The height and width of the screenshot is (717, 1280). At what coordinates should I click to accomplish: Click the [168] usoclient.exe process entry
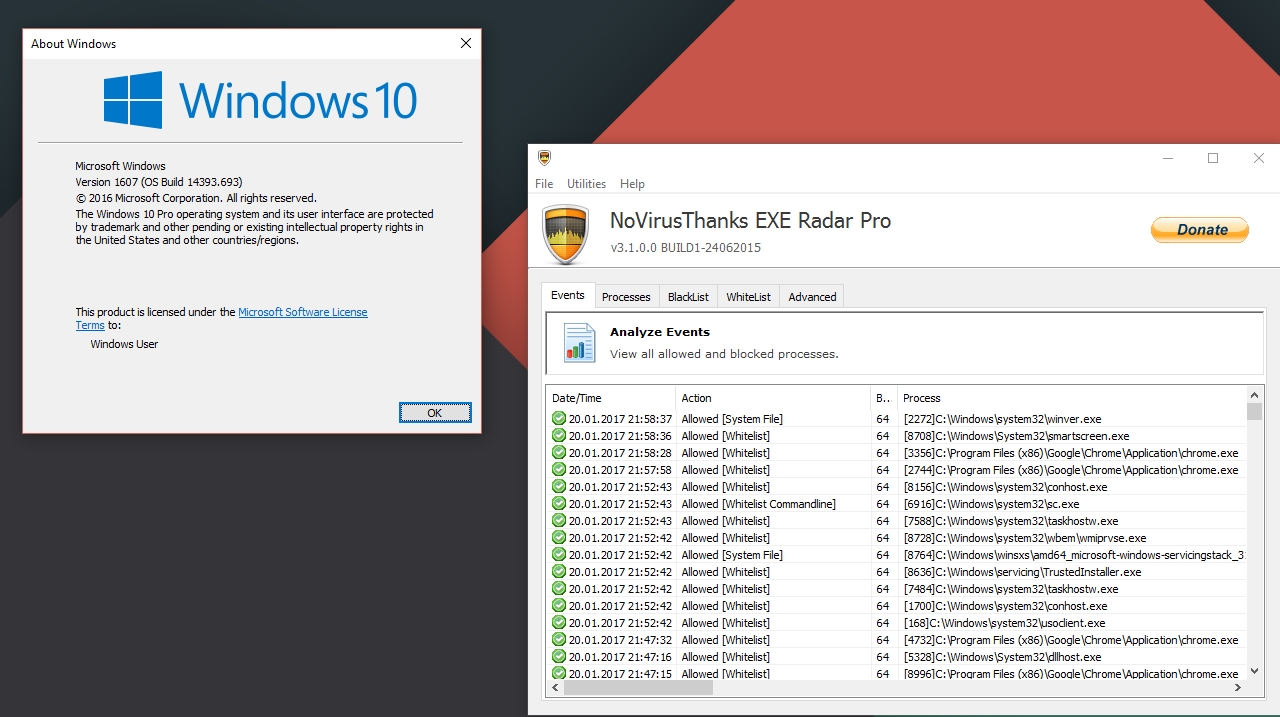click(1004, 623)
